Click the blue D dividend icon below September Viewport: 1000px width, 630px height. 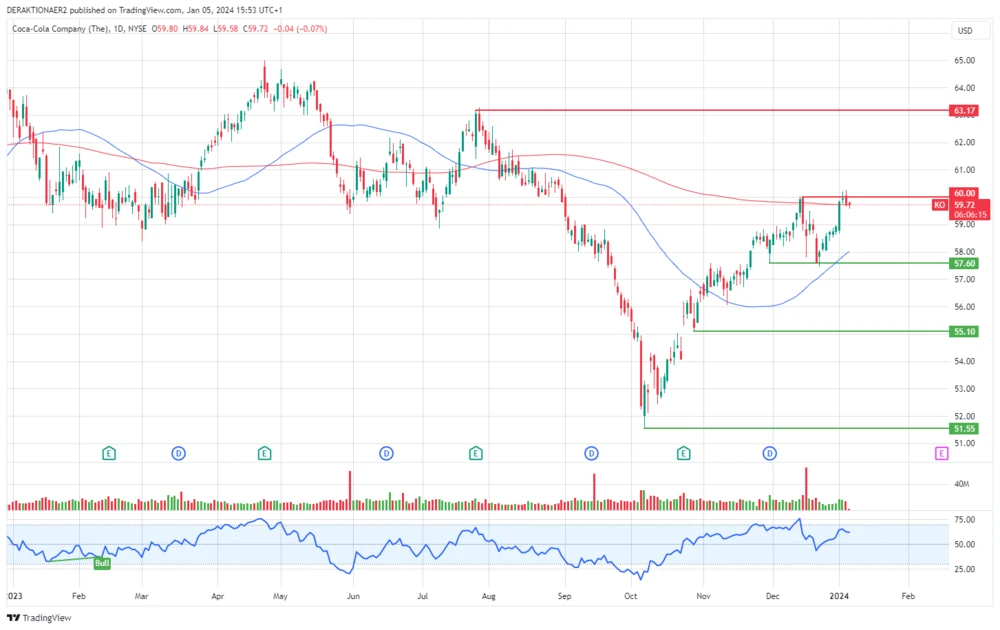click(590, 452)
